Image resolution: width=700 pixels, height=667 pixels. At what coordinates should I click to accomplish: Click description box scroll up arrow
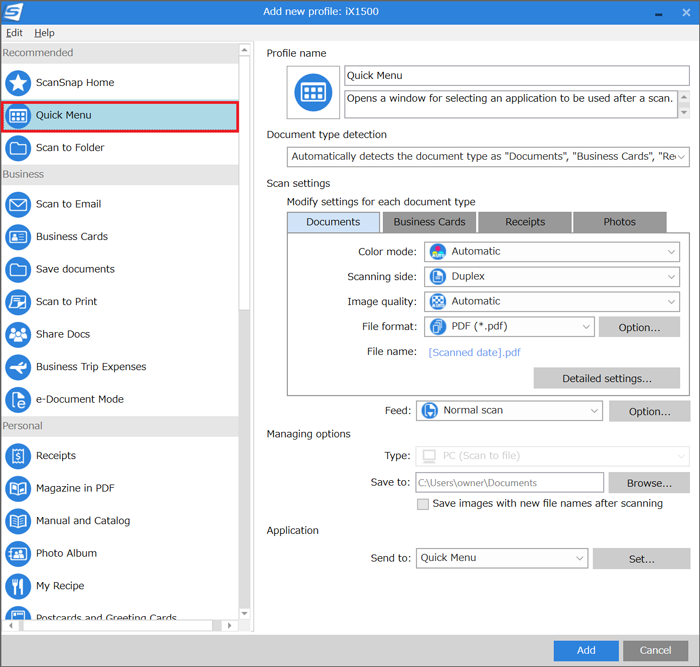684,97
